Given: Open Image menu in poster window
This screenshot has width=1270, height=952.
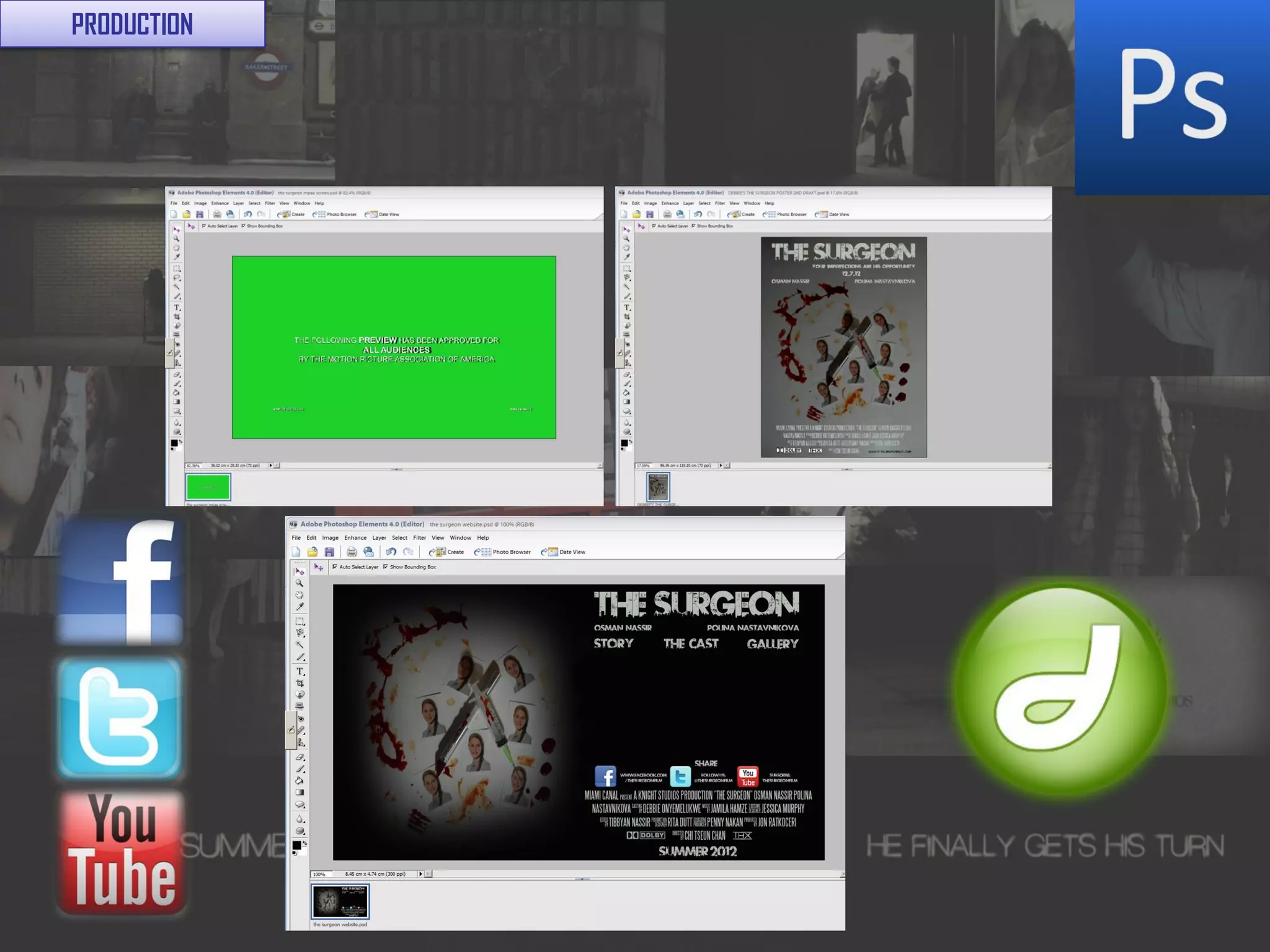Looking at the screenshot, I should (651, 203).
